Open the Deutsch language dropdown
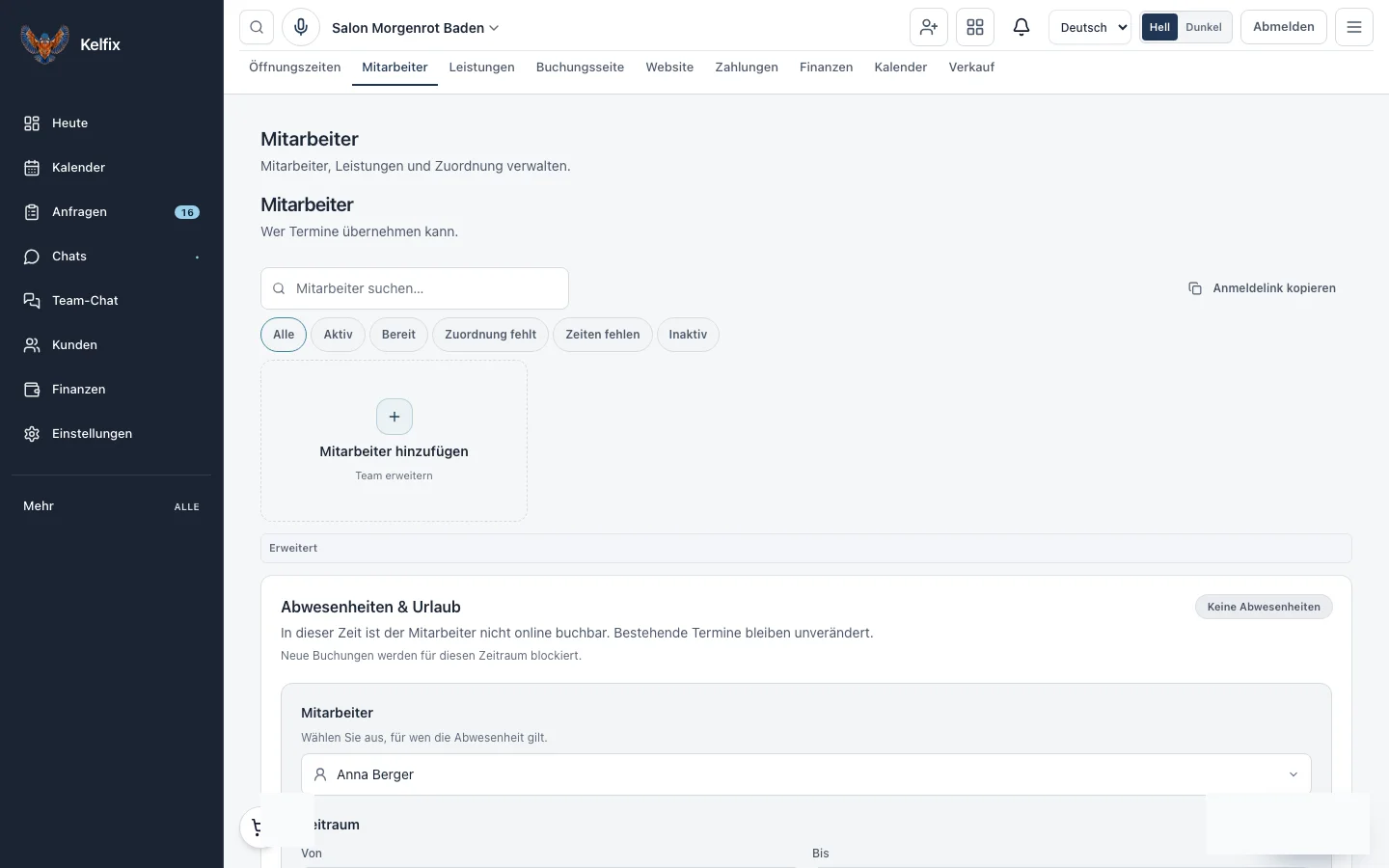Screen dimensions: 1389x868 [1090, 27]
